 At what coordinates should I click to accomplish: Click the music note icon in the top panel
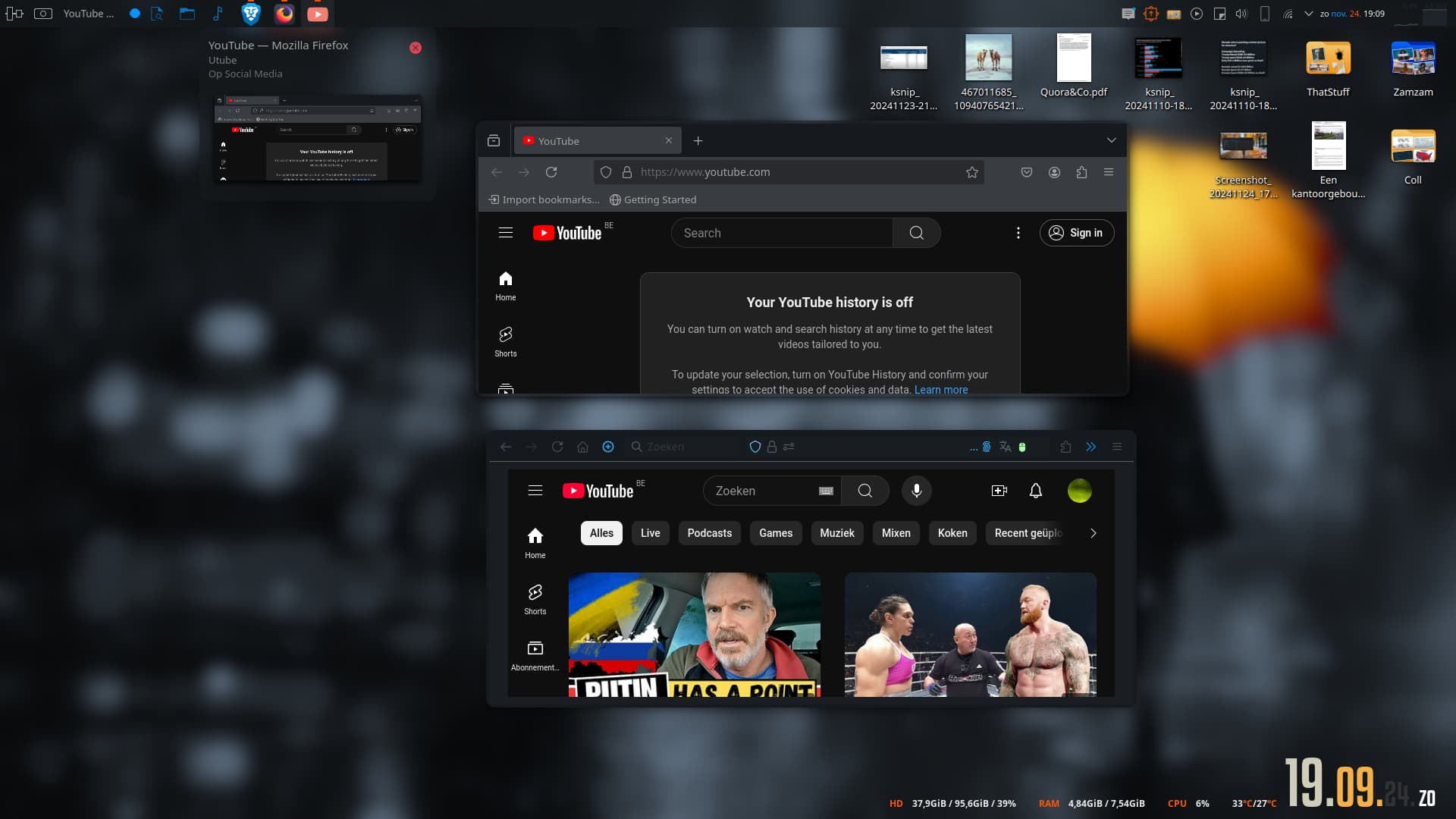(218, 14)
